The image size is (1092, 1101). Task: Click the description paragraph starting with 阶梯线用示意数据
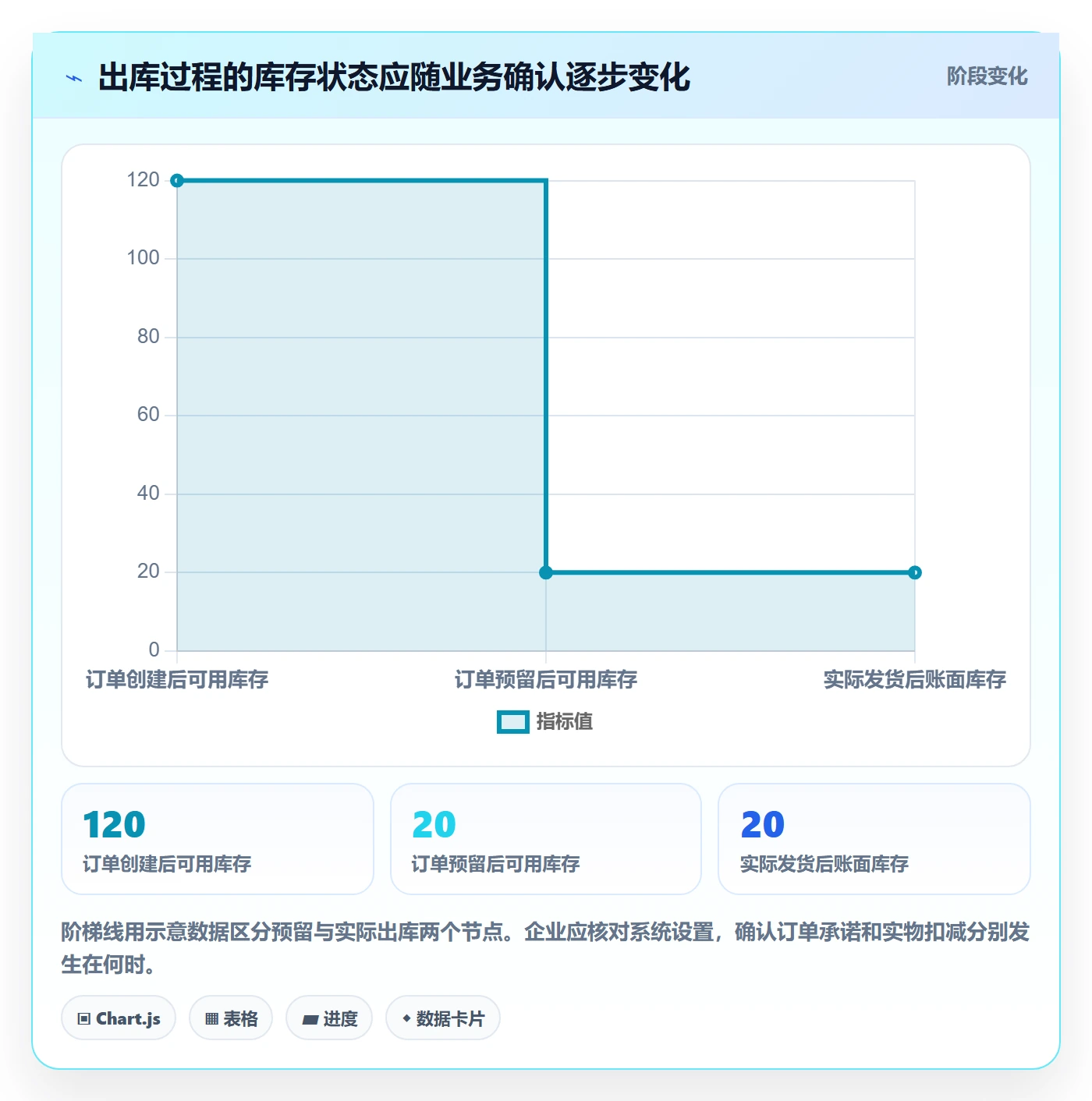(545, 948)
